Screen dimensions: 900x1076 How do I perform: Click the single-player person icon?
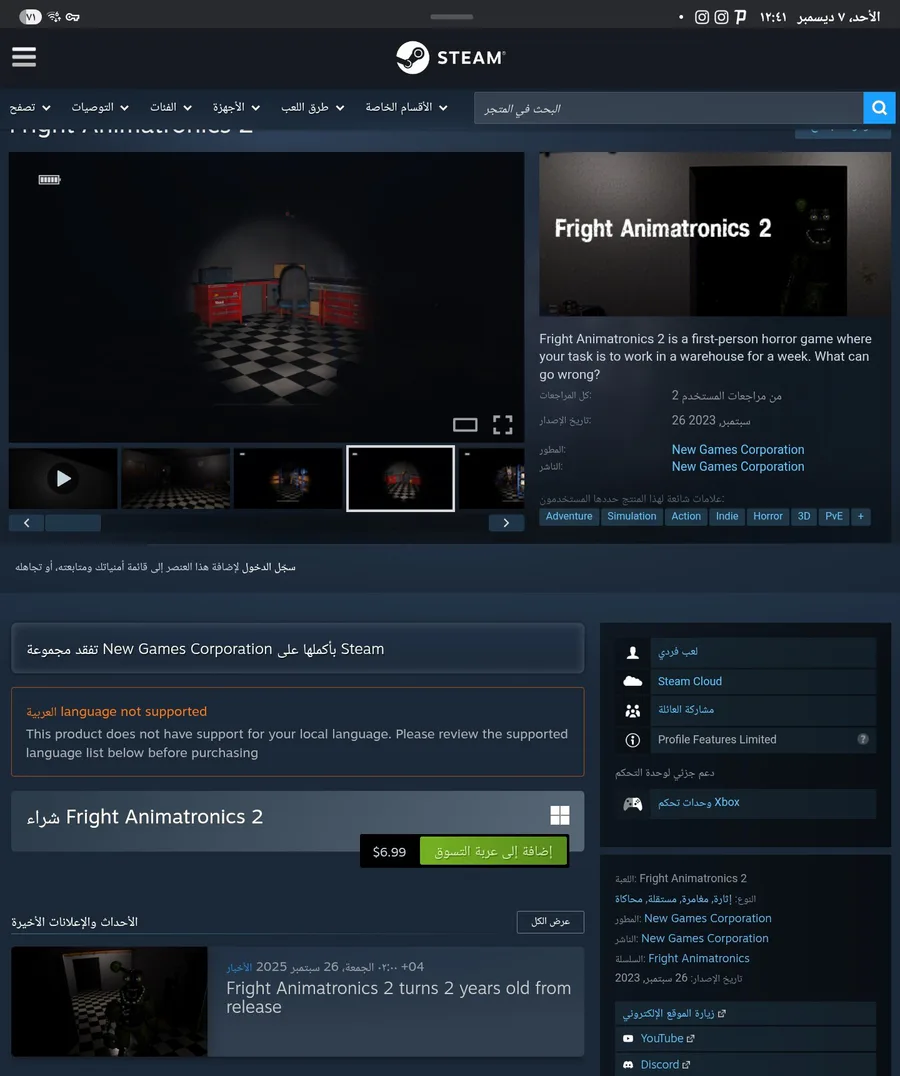click(x=632, y=653)
